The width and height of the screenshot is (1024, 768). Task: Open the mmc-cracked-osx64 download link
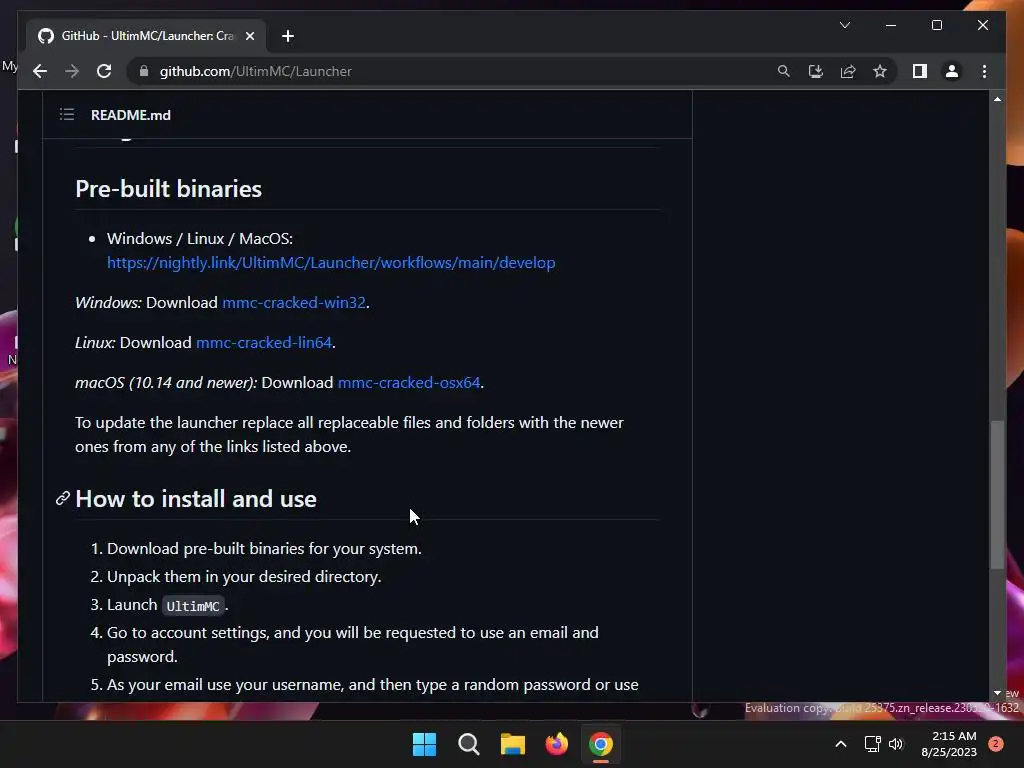(x=409, y=382)
